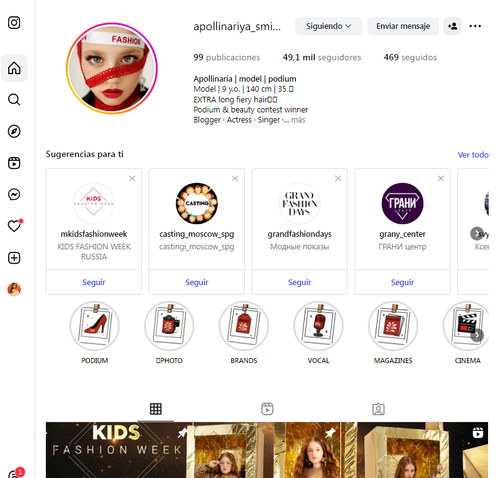
Task: Open the Threads icon with the notification badge
Action: pyautogui.click(x=15, y=473)
